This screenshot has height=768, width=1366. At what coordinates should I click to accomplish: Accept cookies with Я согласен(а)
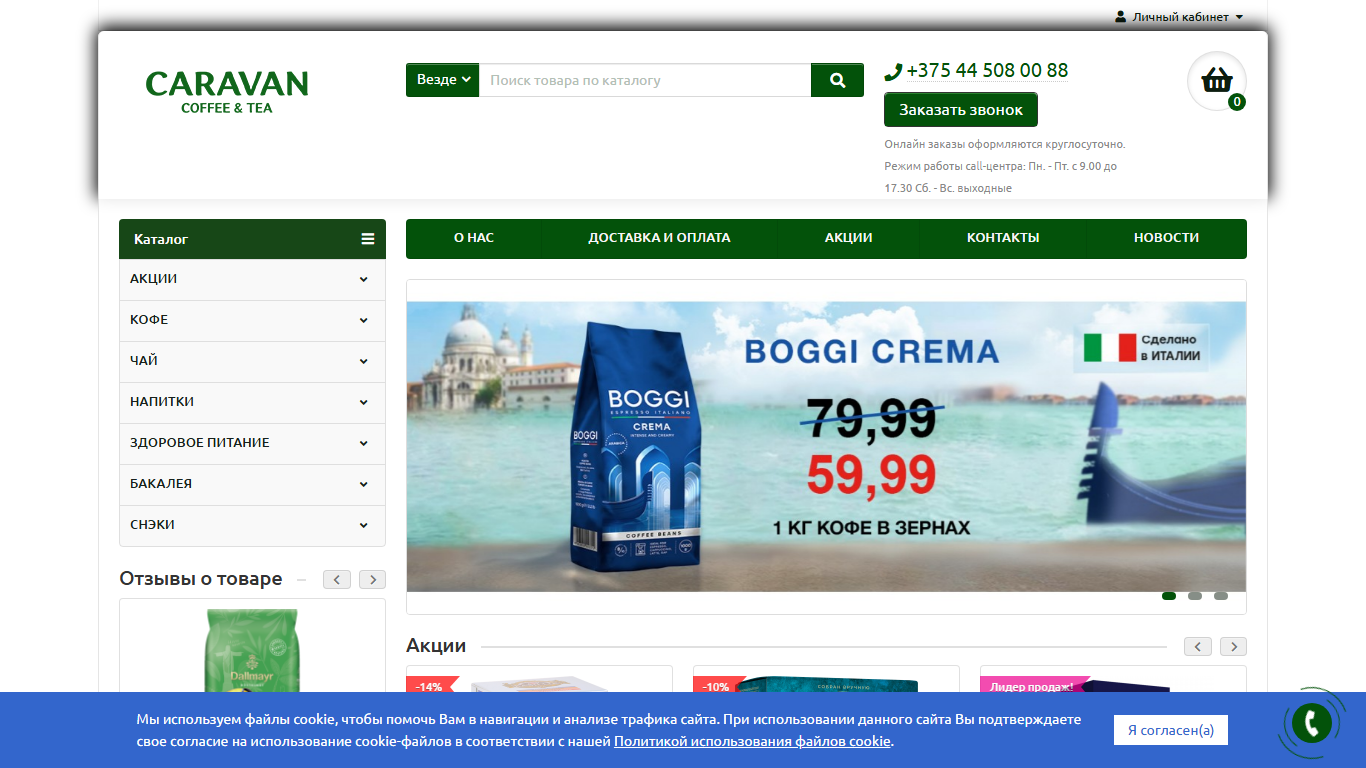tap(1171, 730)
